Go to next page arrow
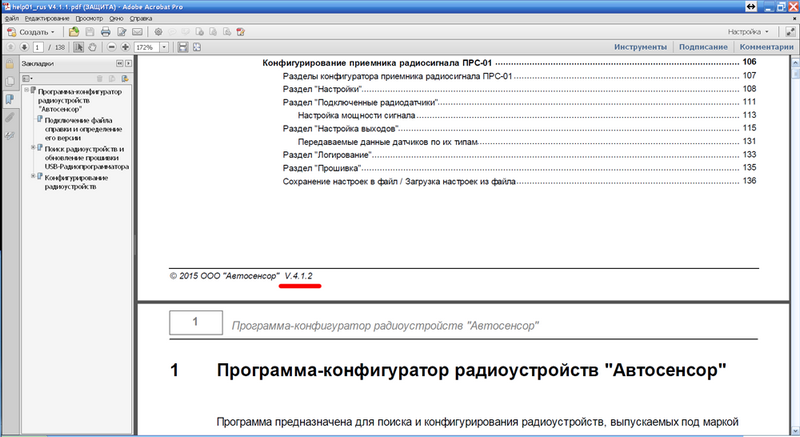800x437 pixels. [24, 47]
